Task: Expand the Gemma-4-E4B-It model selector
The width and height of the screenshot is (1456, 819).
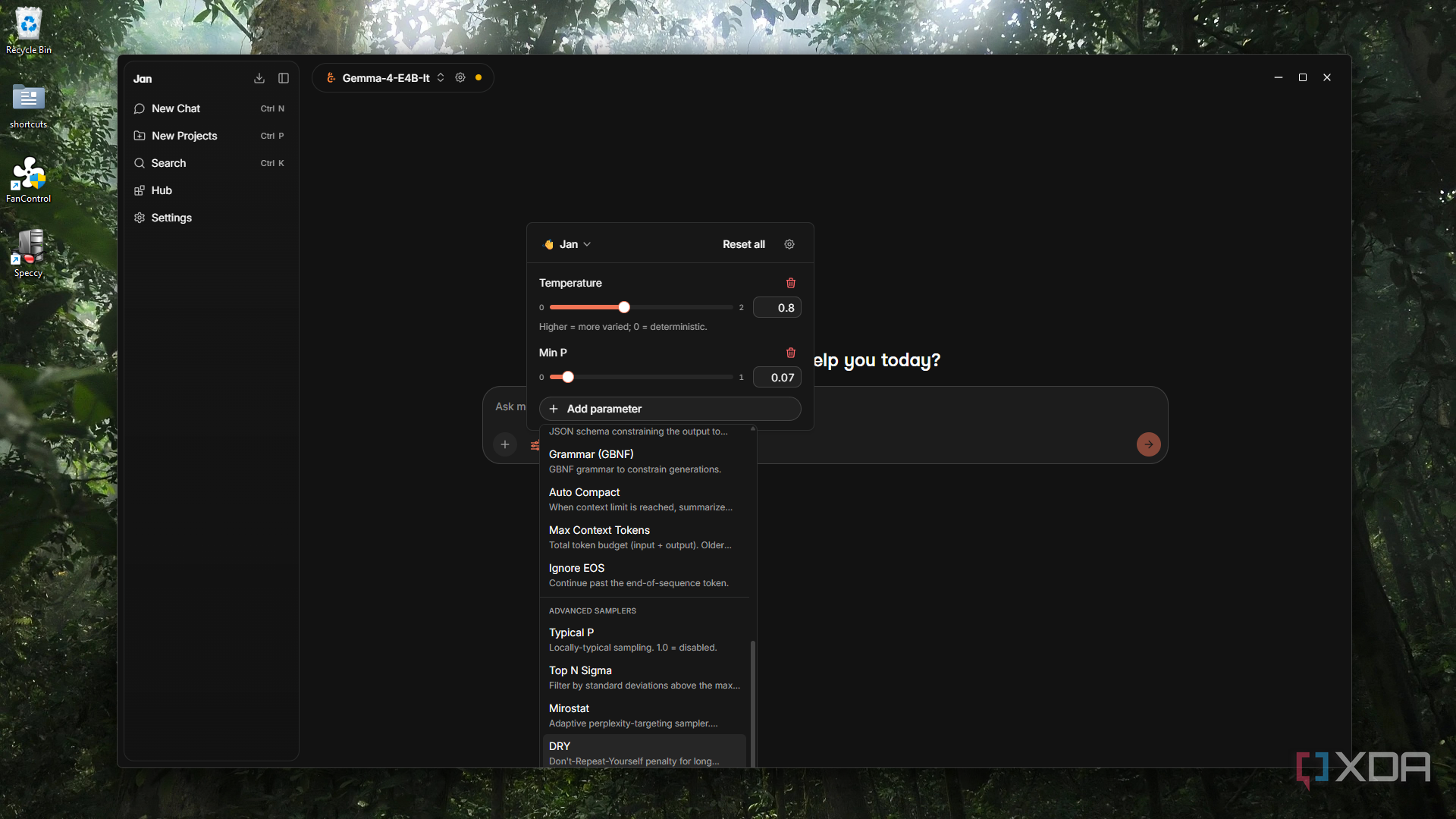Action: 385,77
